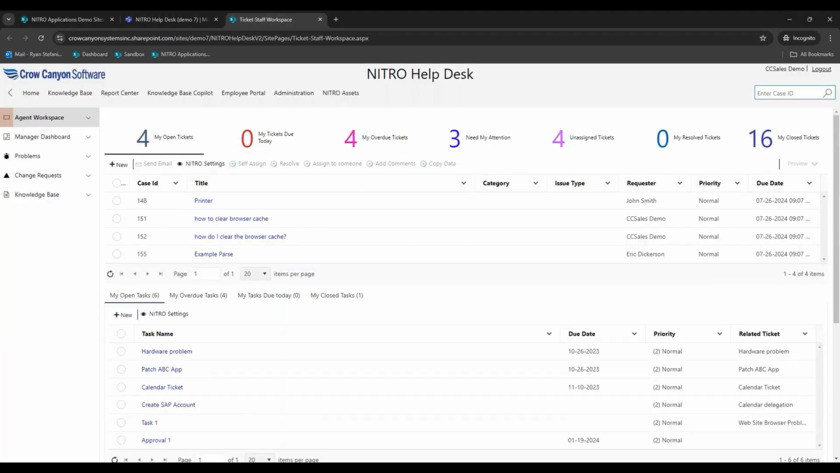Click tickets page number input
Viewport: 840px width, 473px height.
click(x=206, y=274)
